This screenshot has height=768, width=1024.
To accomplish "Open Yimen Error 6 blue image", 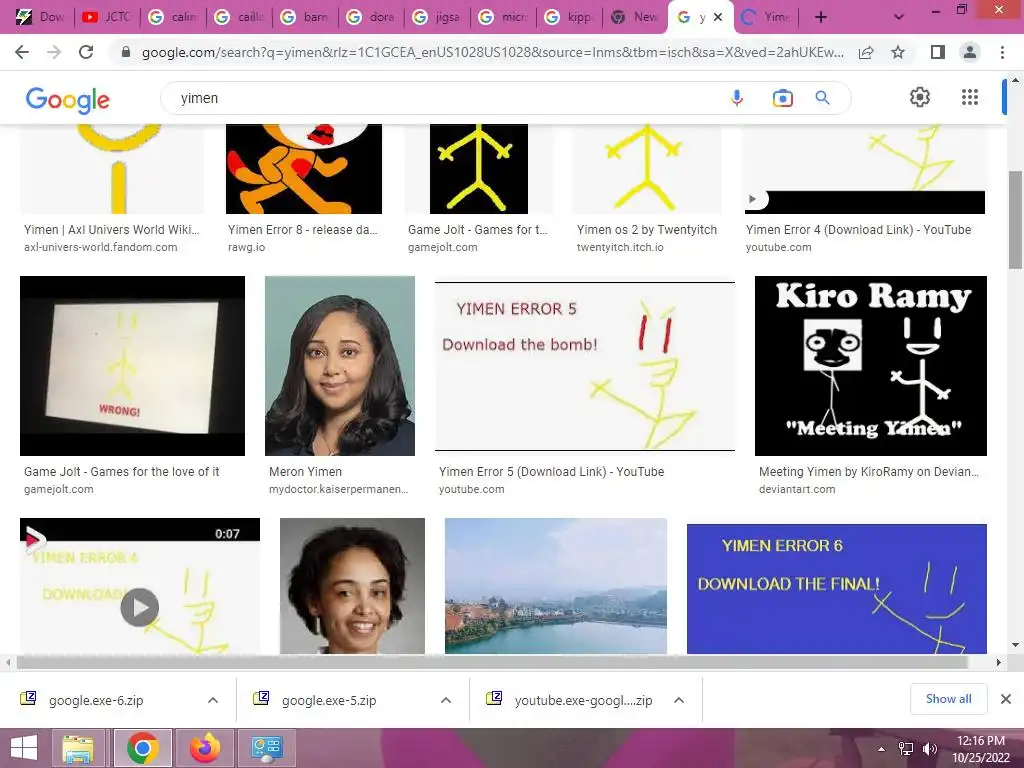I will coord(837,588).
